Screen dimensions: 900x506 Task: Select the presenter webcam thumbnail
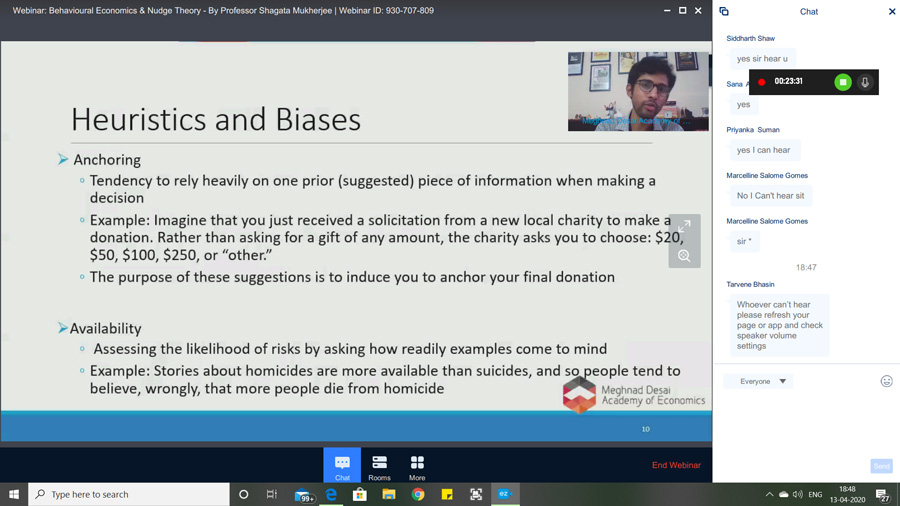pos(638,91)
